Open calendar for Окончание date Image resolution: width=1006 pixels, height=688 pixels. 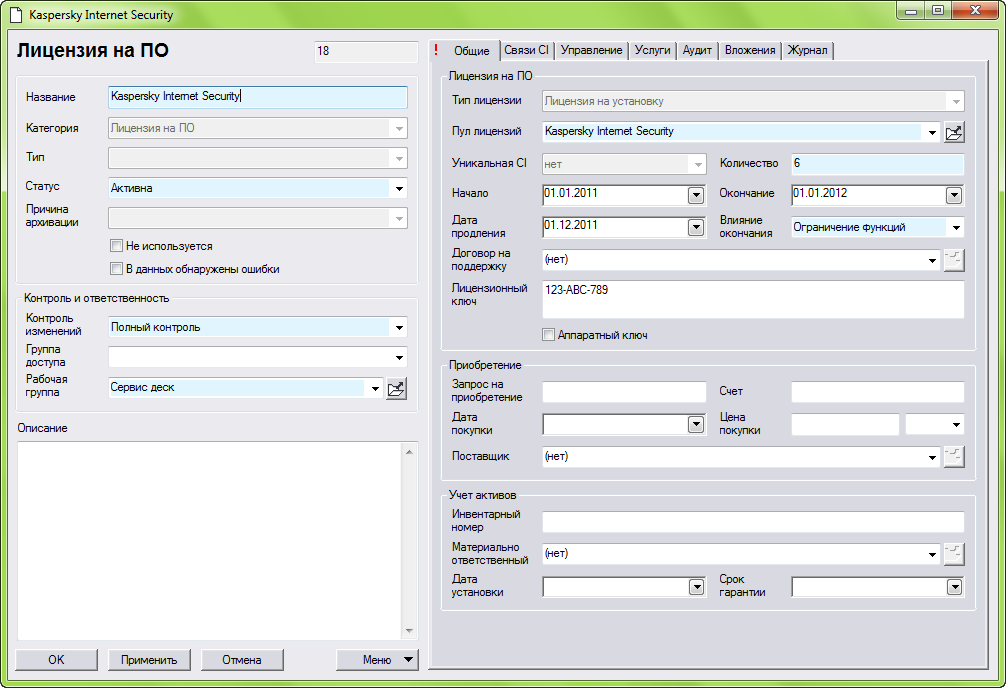[x=954, y=195]
